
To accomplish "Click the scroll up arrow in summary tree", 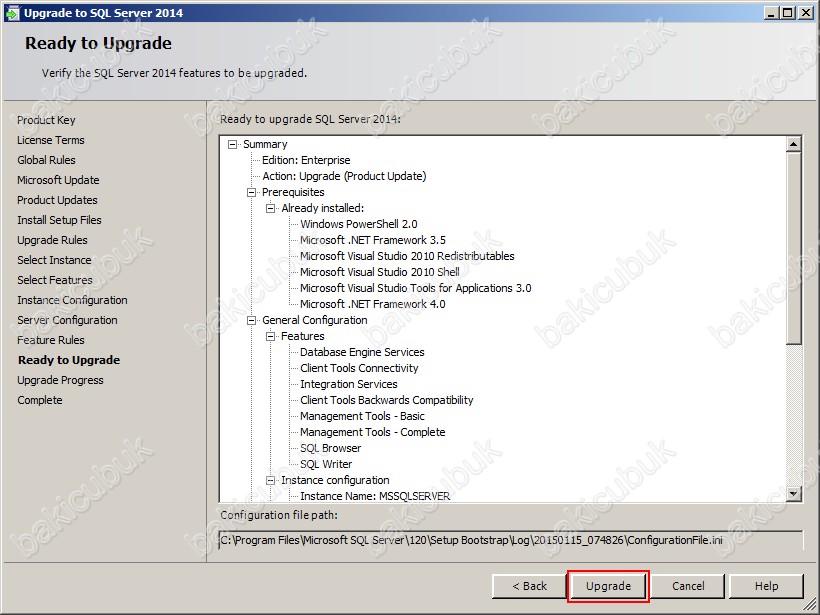I will click(794, 144).
